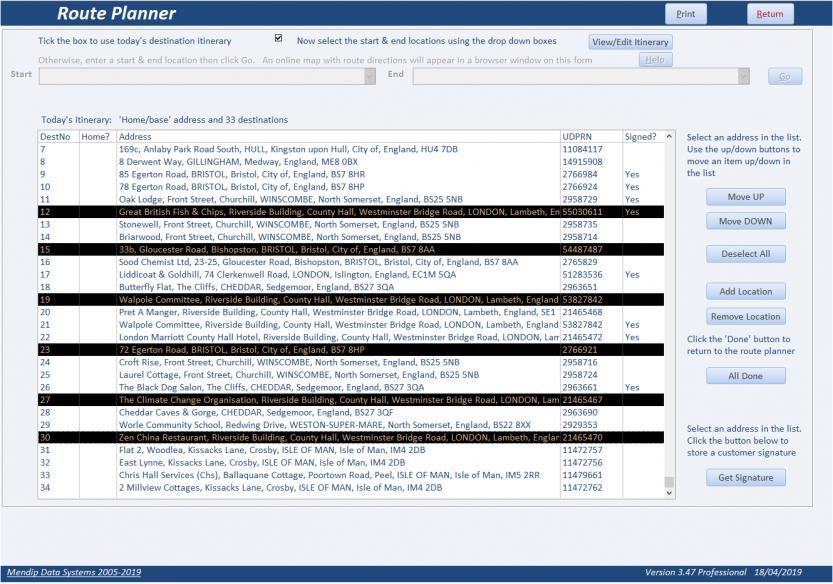Open the Mendip Data Systems 2005-2019 link
Screen dimensions: 833x584
pos(74,572)
